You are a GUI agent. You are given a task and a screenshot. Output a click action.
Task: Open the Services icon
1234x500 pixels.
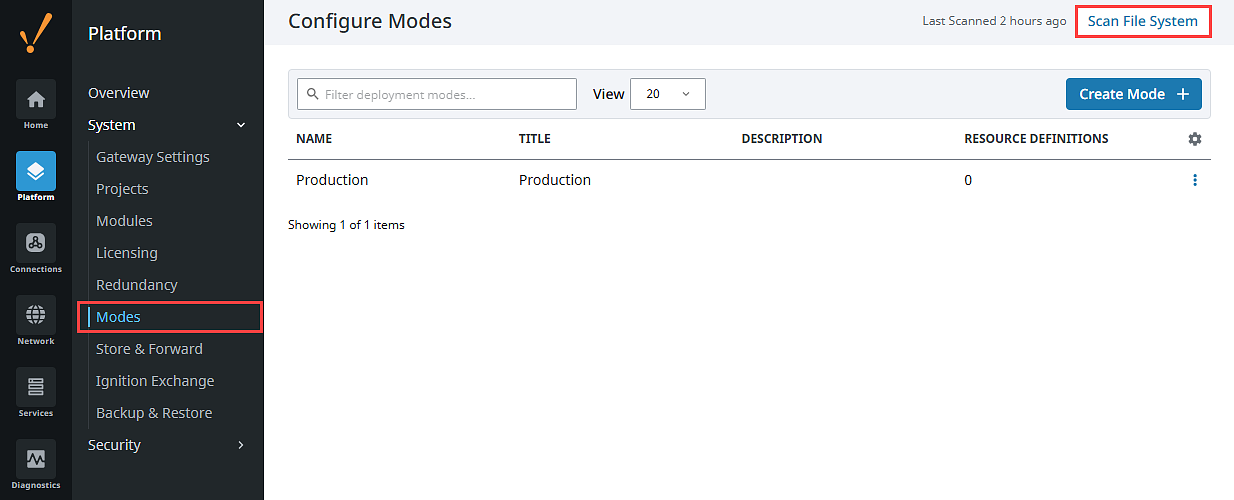(36, 387)
